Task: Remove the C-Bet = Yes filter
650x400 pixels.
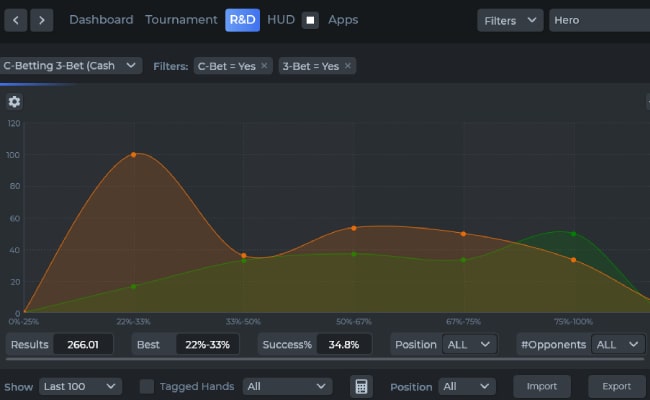Action: click(264, 65)
